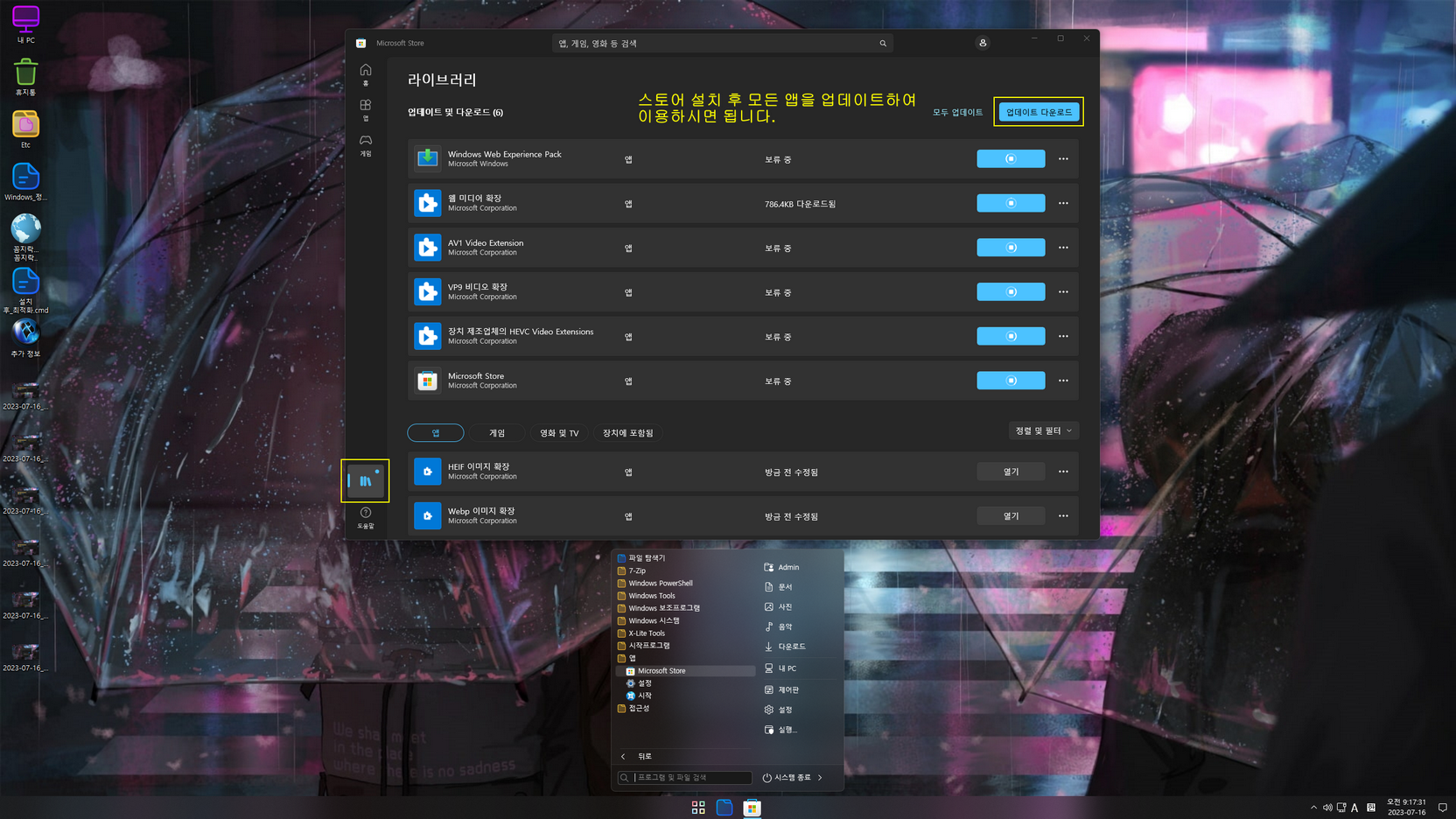Click 시스템 종료 in start menu
1456x819 pixels.
point(787,777)
